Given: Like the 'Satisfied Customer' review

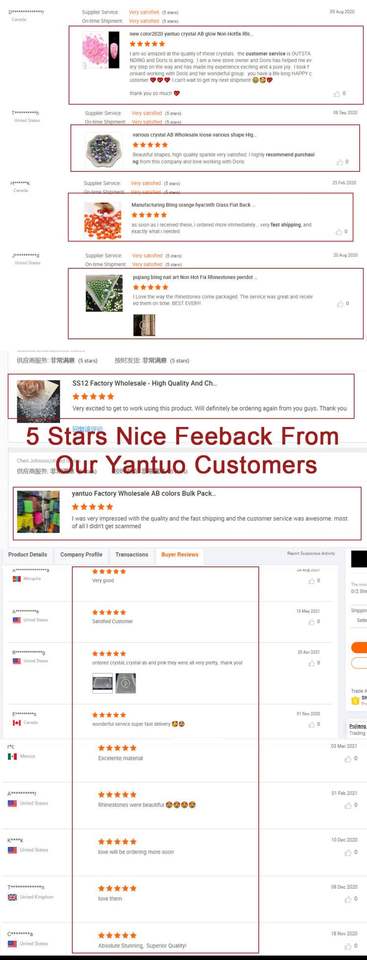Looking at the screenshot, I should coord(311,621).
